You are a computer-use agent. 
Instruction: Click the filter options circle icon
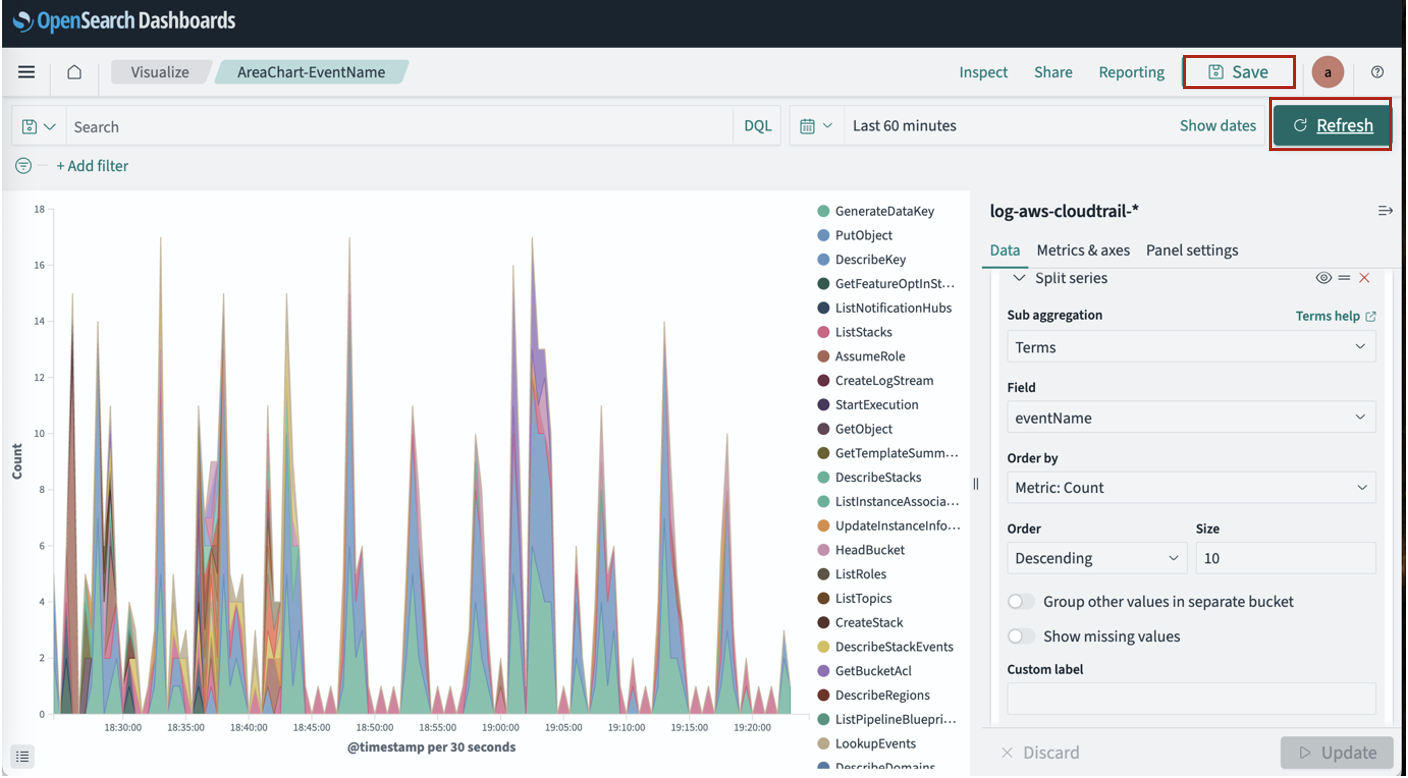point(23,166)
